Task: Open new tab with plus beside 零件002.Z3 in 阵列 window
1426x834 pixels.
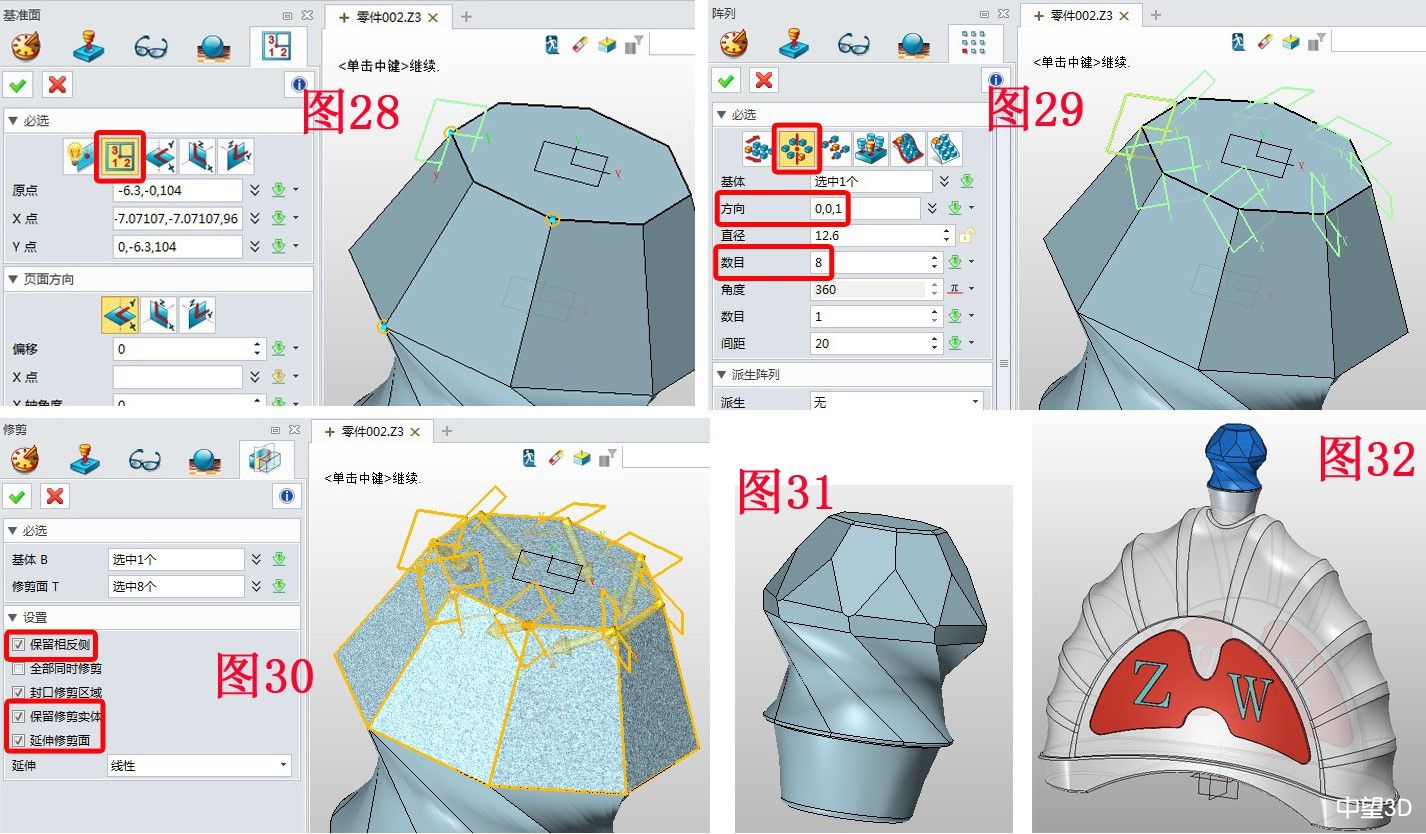Action: pos(1156,15)
